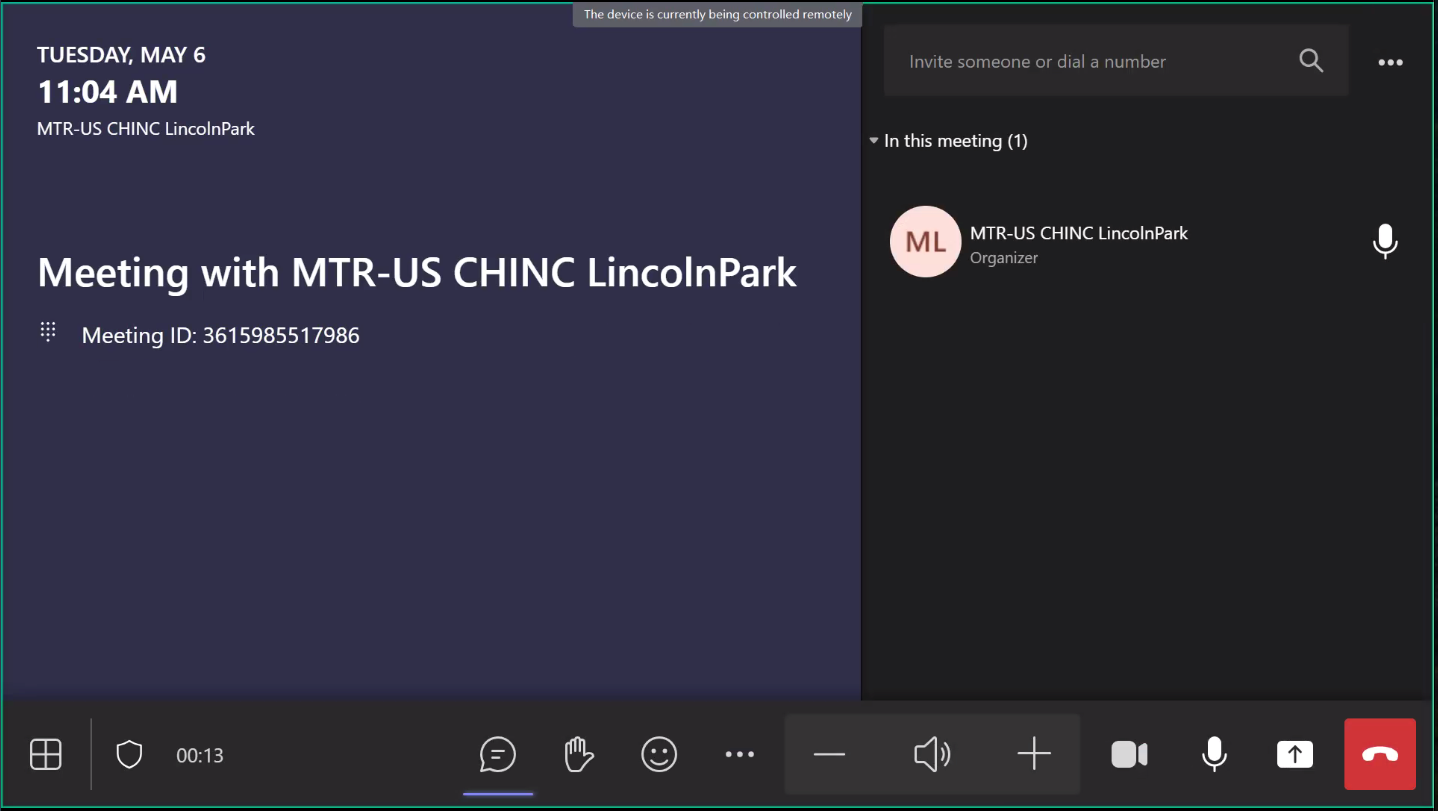Decrease volume with minus button

pyautogui.click(x=830, y=754)
